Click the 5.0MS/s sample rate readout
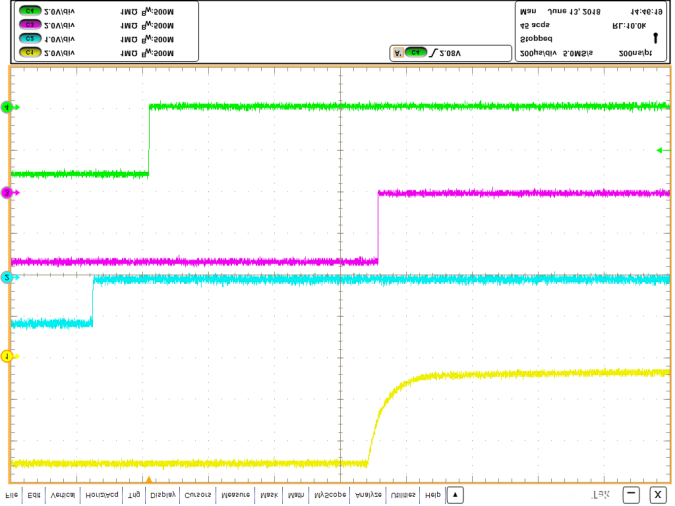This screenshot has height=506, width=675. tap(578, 53)
